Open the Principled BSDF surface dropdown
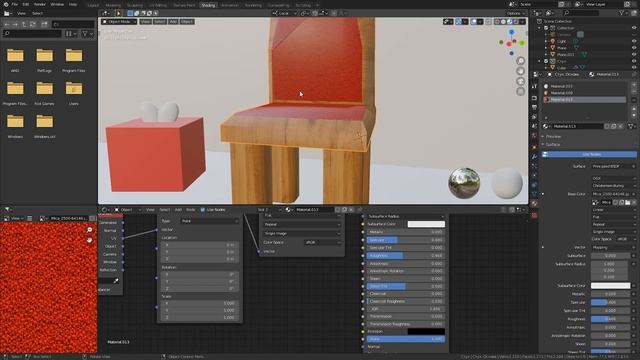Screen dimensions: 640x360 tap(613, 167)
